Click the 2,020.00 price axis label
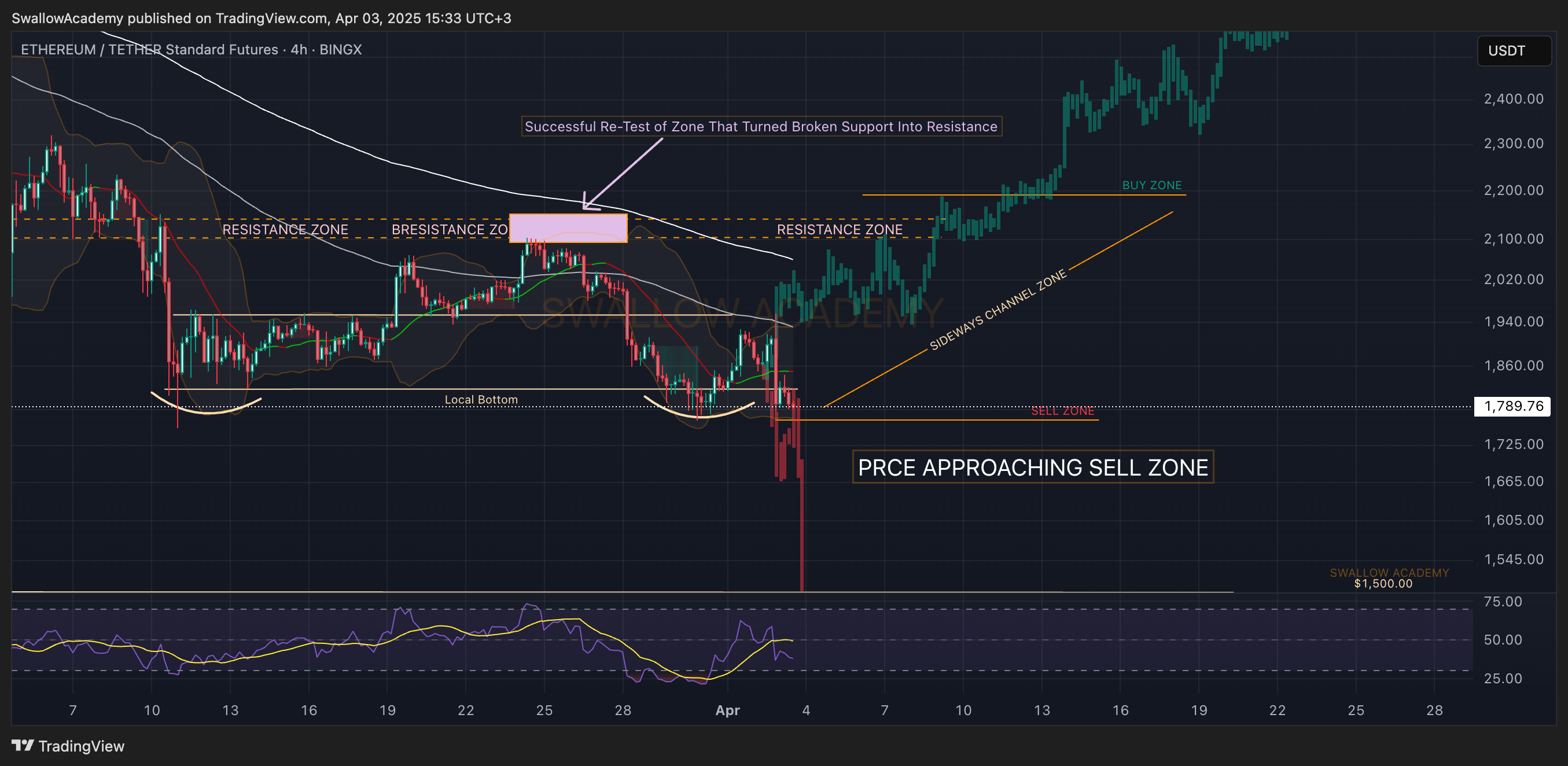 (x=1513, y=279)
